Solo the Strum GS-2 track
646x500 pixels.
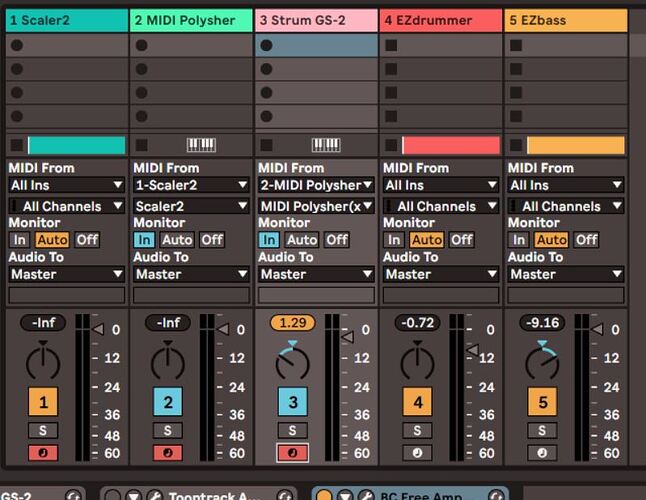293,430
